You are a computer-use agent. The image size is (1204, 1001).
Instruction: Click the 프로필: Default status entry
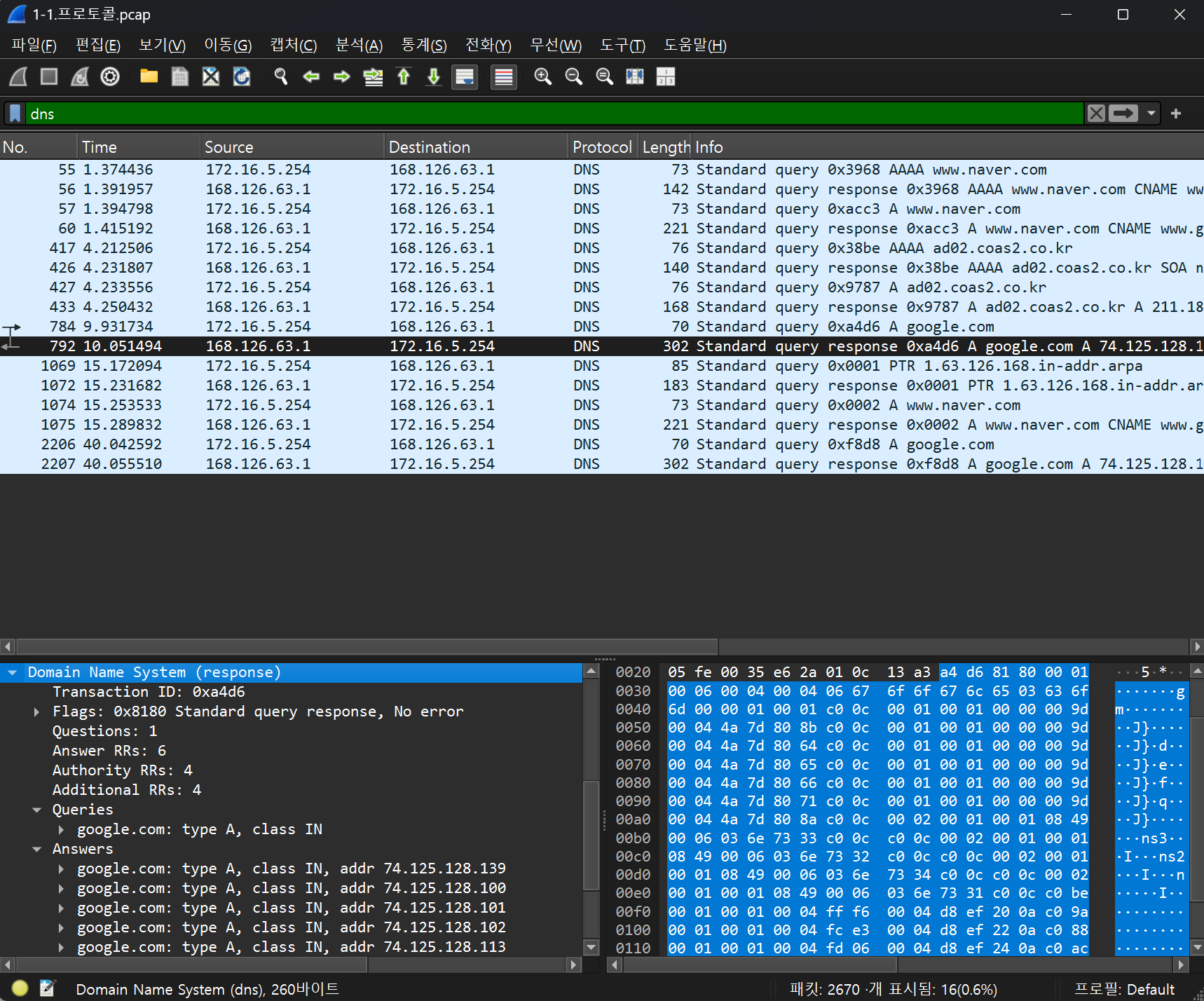point(1125,989)
